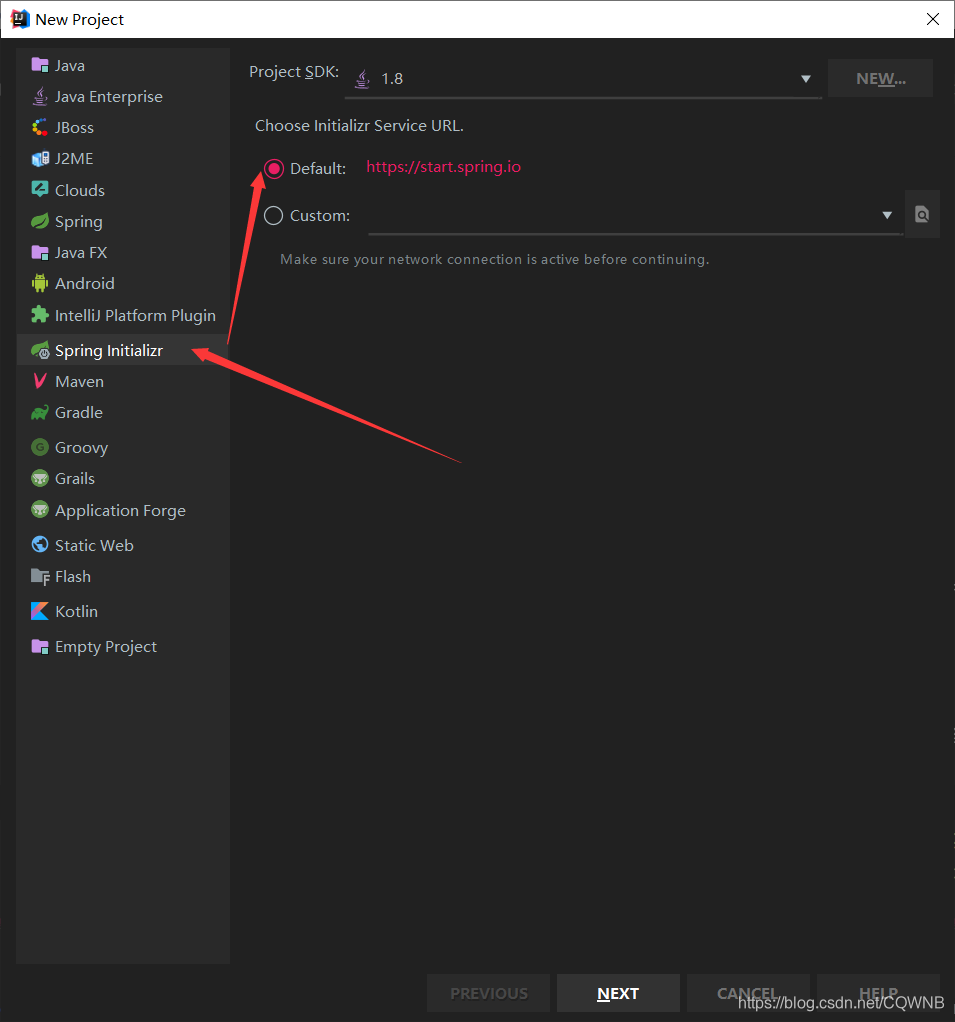Pick the Flash folder icon

coord(40,576)
